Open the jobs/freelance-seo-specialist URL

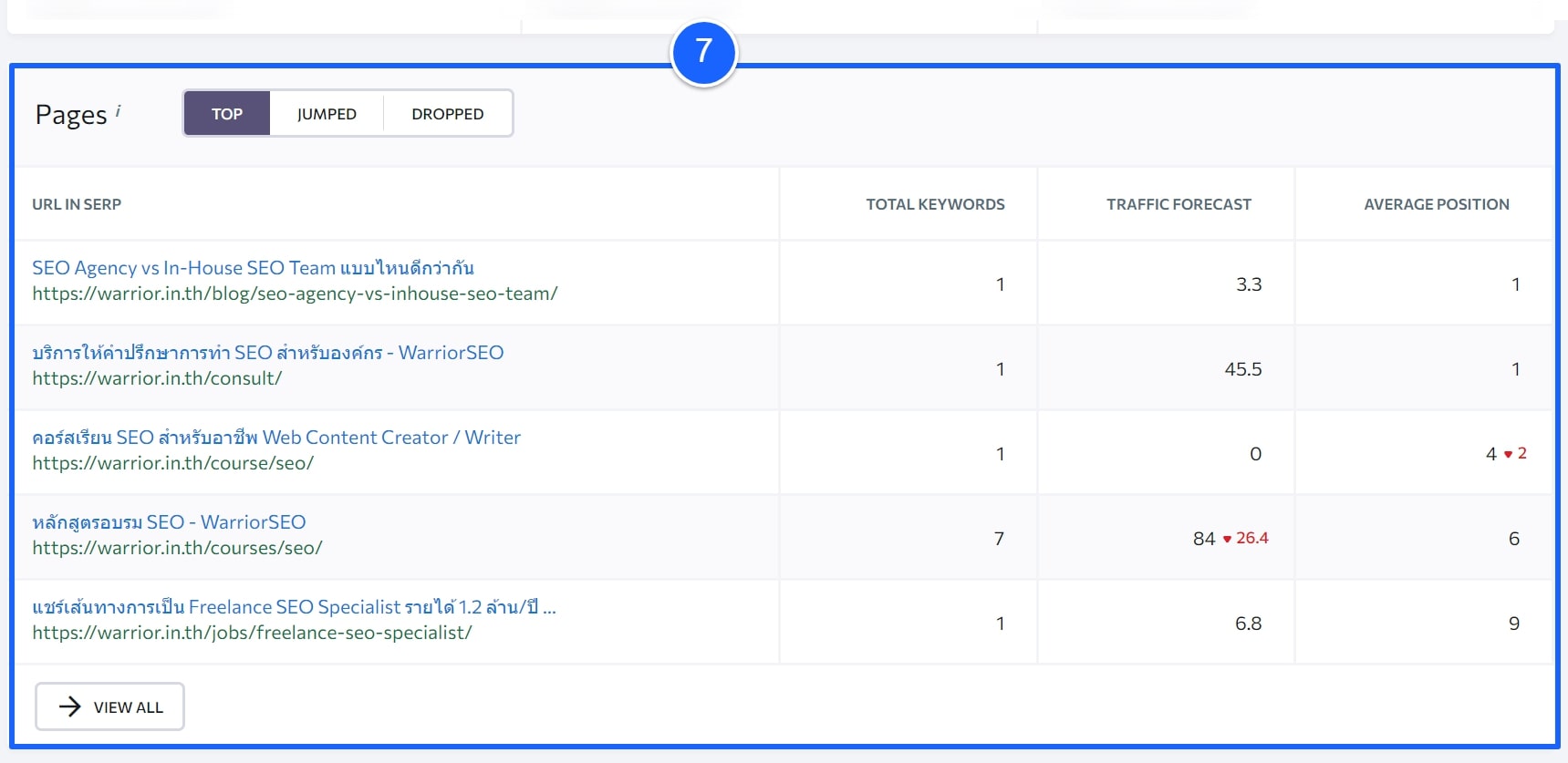[x=252, y=633]
